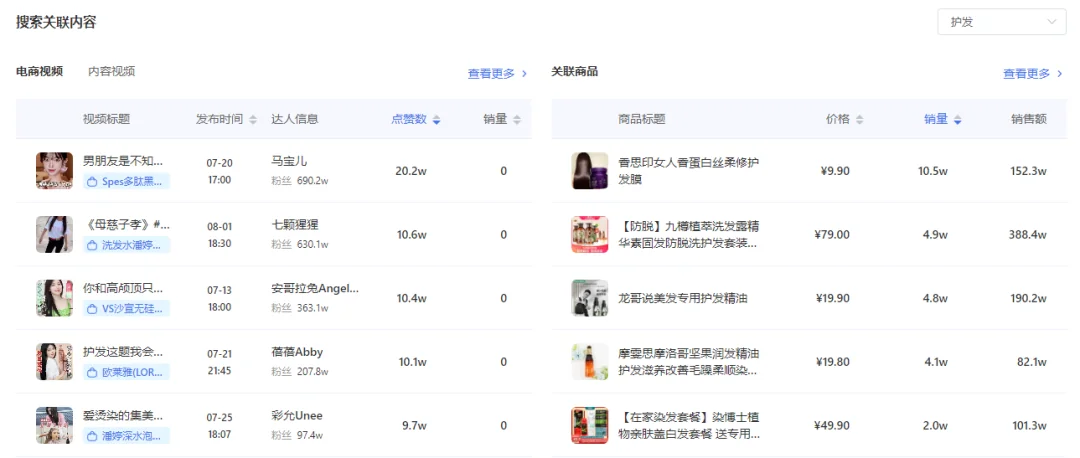Click the 粉丝 690.2w follower count
The height and width of the screenshot is (458, 1080).
tap(300, 180)
